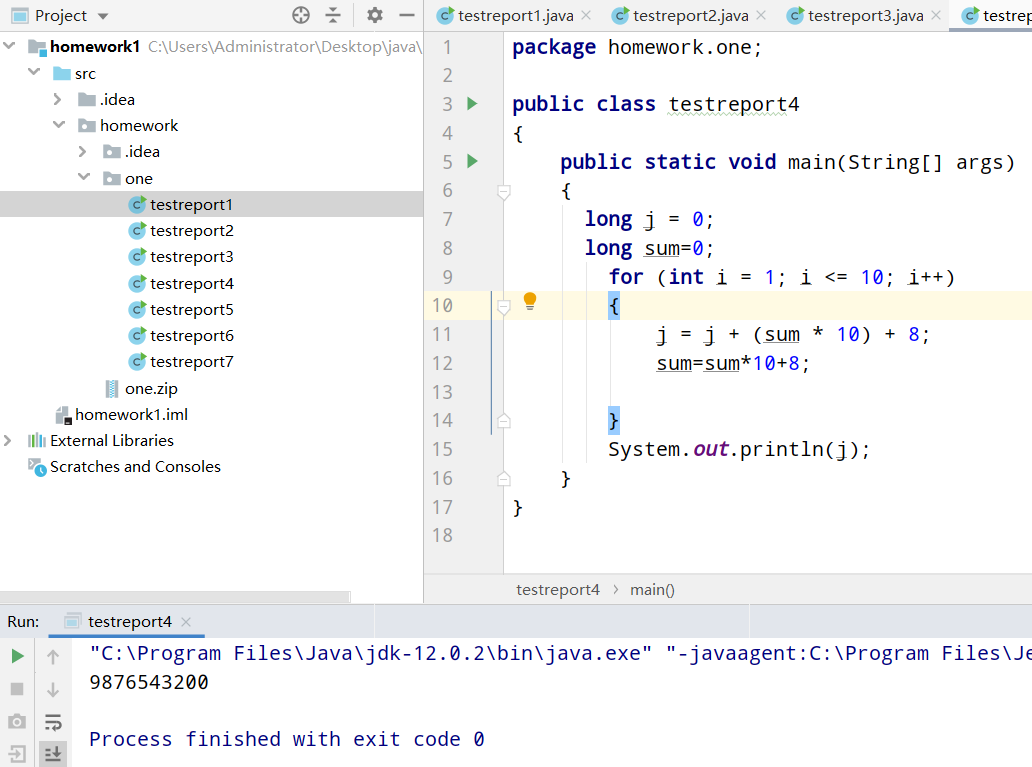The width and height of the screenshot is (1032, 767).
Task: Click the Down the stack trace arrow
Action: pos(53,689)
